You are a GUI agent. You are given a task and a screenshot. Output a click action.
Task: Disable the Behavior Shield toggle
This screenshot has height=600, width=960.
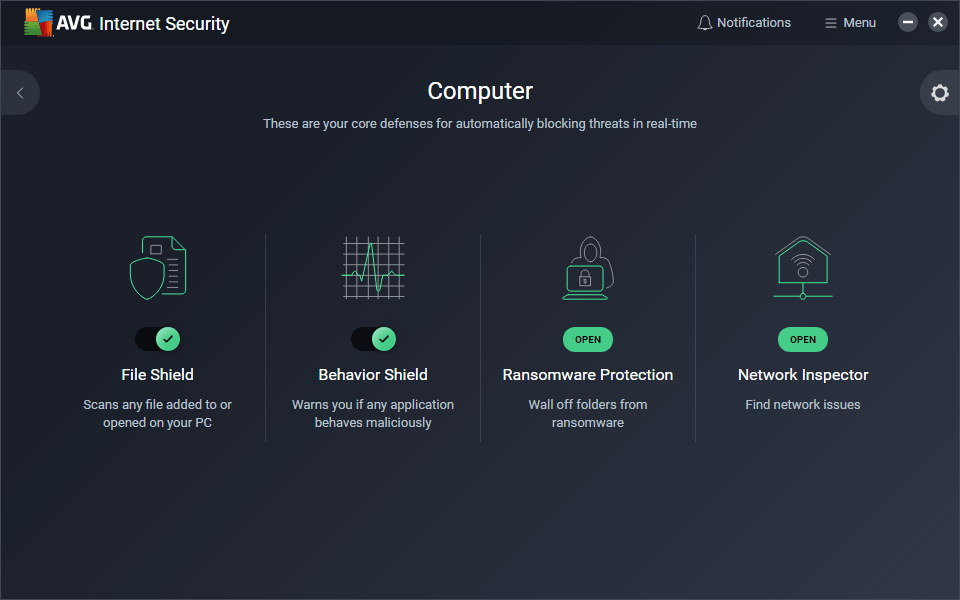[x=373, y=339]
